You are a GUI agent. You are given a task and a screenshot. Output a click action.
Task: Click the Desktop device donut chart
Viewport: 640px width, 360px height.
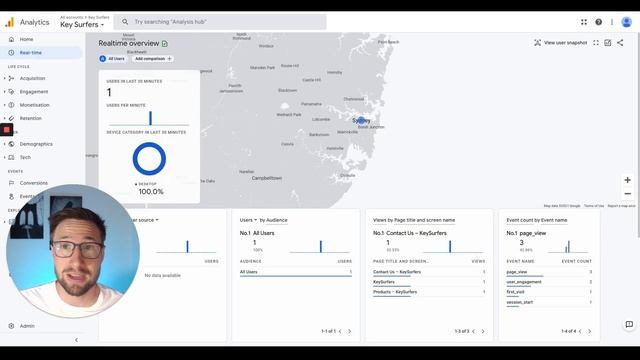149,159
